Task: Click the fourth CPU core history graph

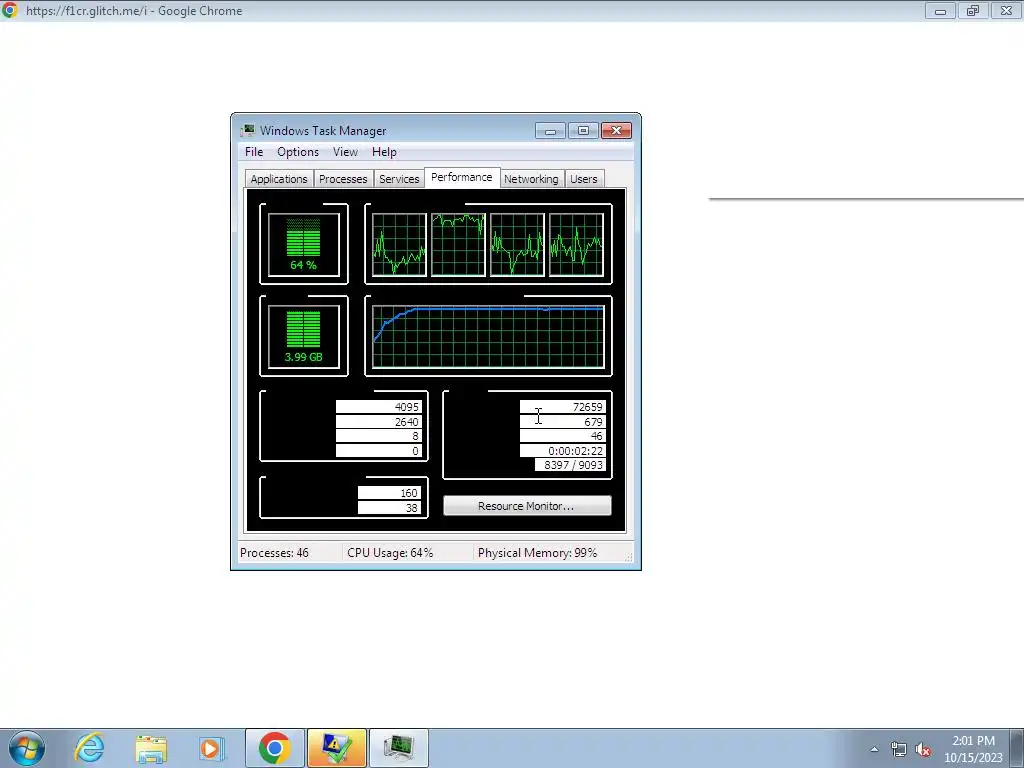Action: 576,244
